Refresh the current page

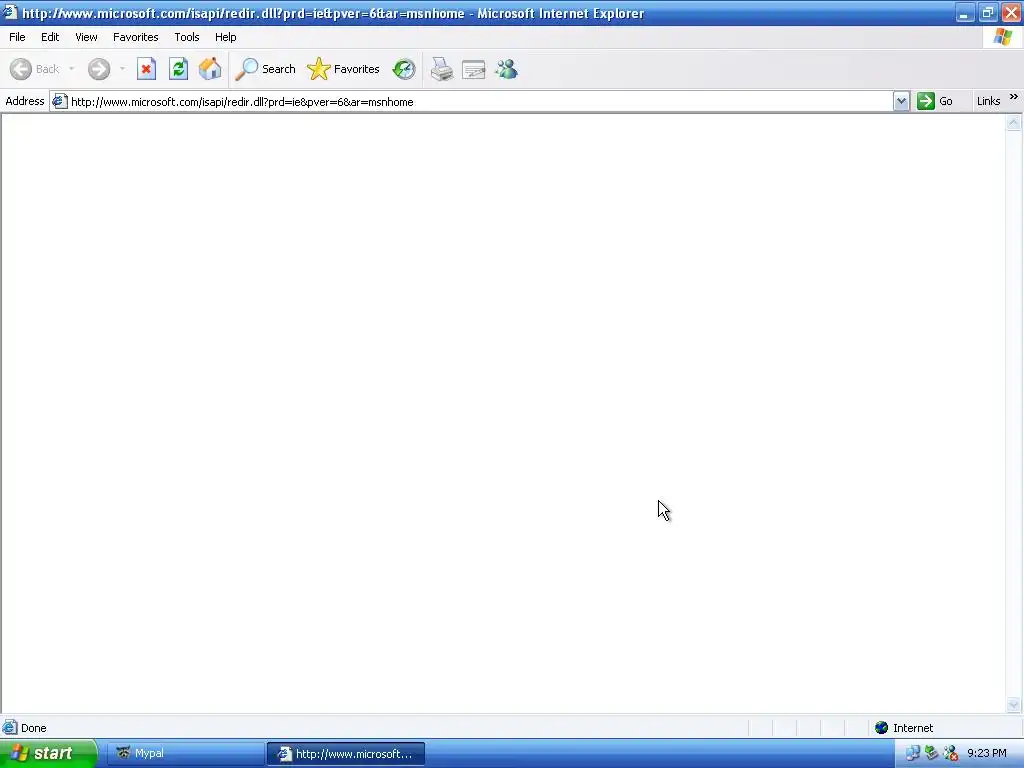point(178,69)
